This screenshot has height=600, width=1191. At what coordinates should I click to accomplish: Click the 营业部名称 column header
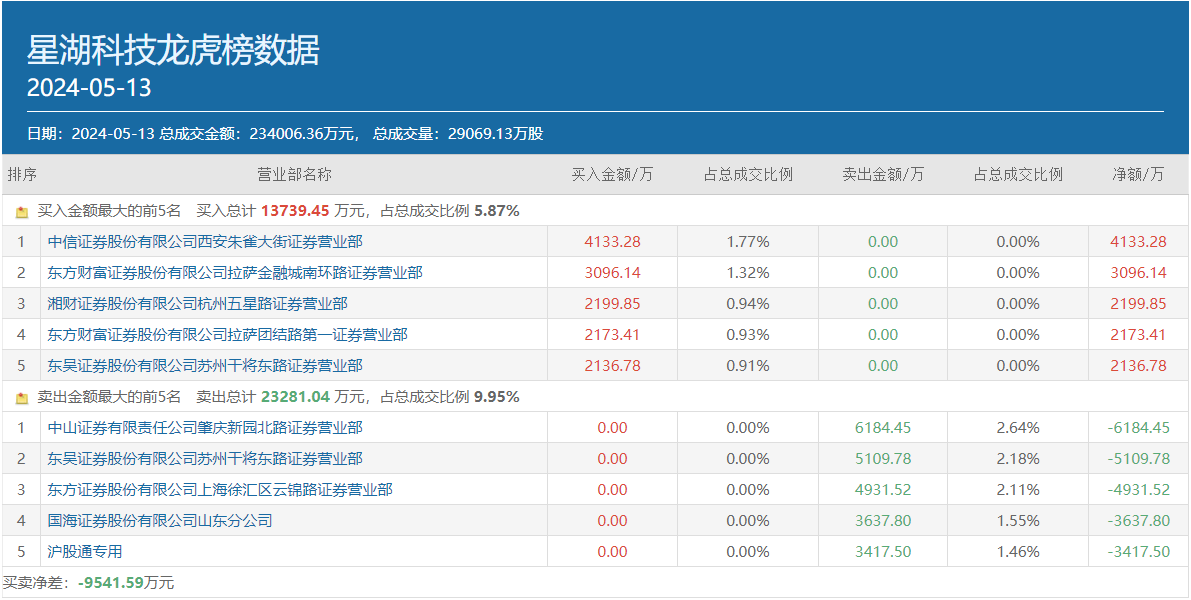(294, 175)
